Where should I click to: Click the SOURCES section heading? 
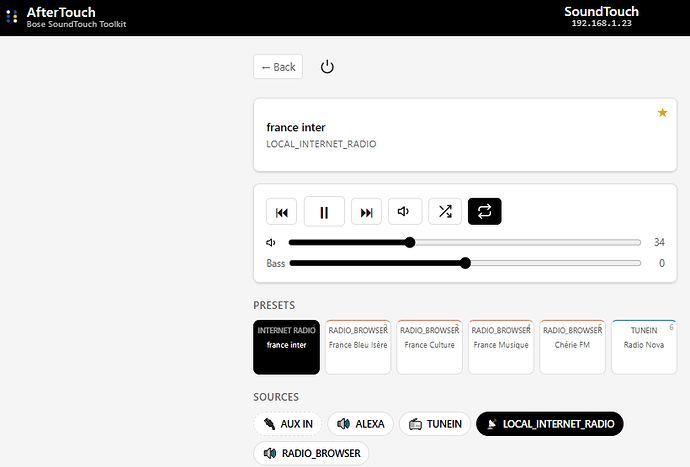pos(276,397)
